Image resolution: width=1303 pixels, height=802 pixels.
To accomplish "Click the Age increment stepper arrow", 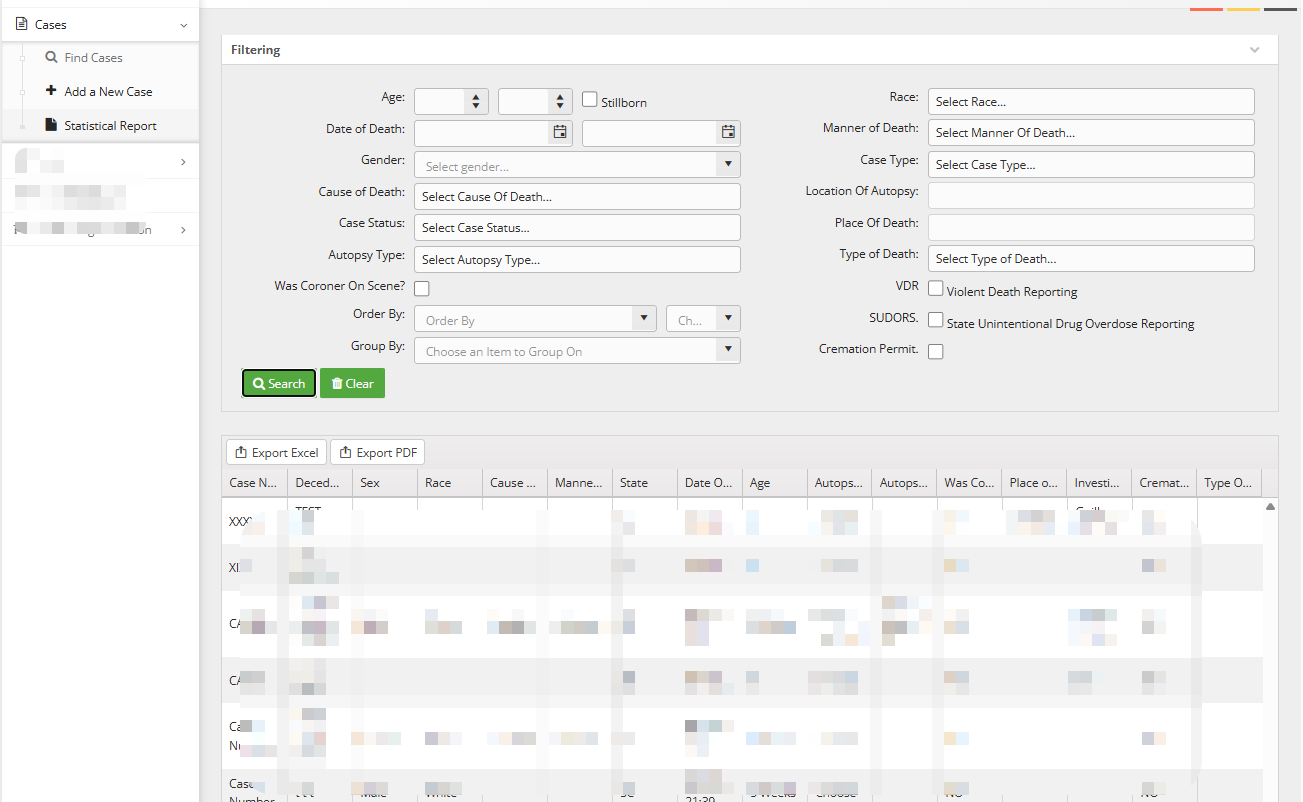I will coord(475,95).
